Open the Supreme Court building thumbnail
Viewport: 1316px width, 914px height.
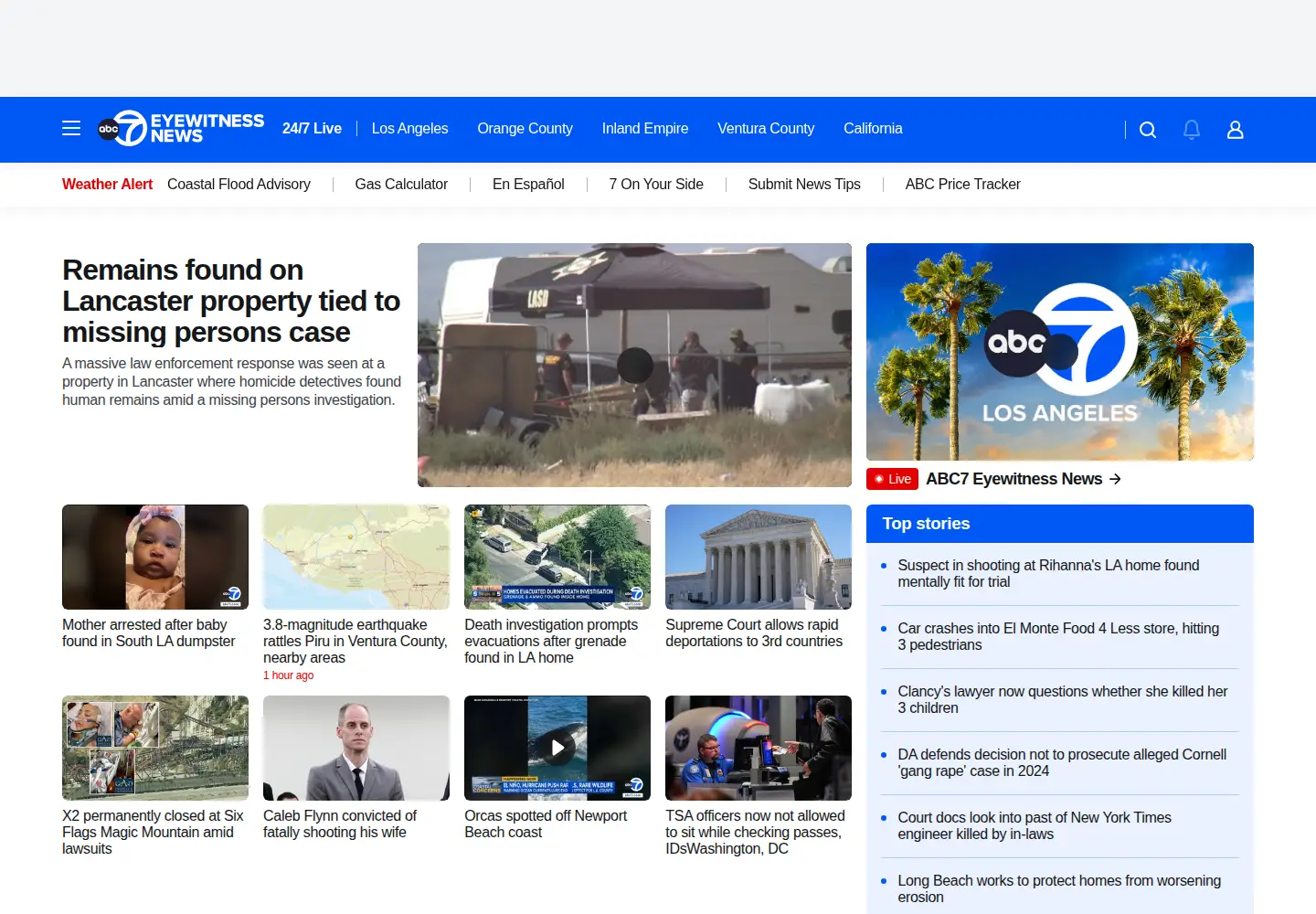[759, 557]
